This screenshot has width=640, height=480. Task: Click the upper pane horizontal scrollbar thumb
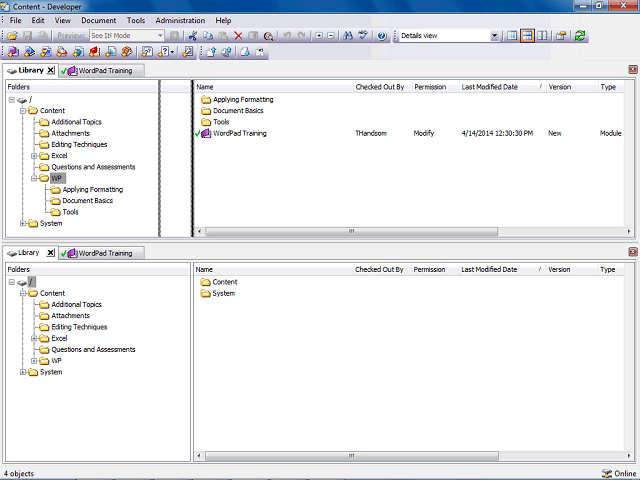tap(351, 231)
